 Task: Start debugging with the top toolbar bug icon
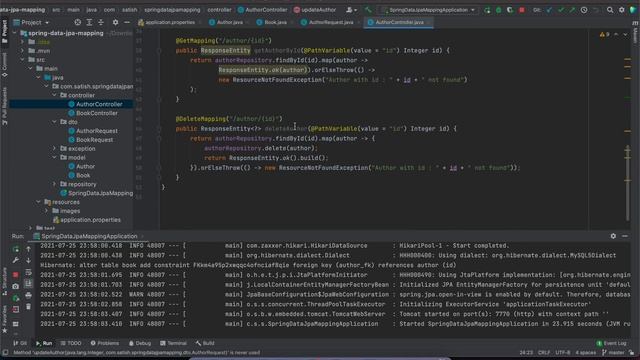pyautogui.click(x=499, y=10)
